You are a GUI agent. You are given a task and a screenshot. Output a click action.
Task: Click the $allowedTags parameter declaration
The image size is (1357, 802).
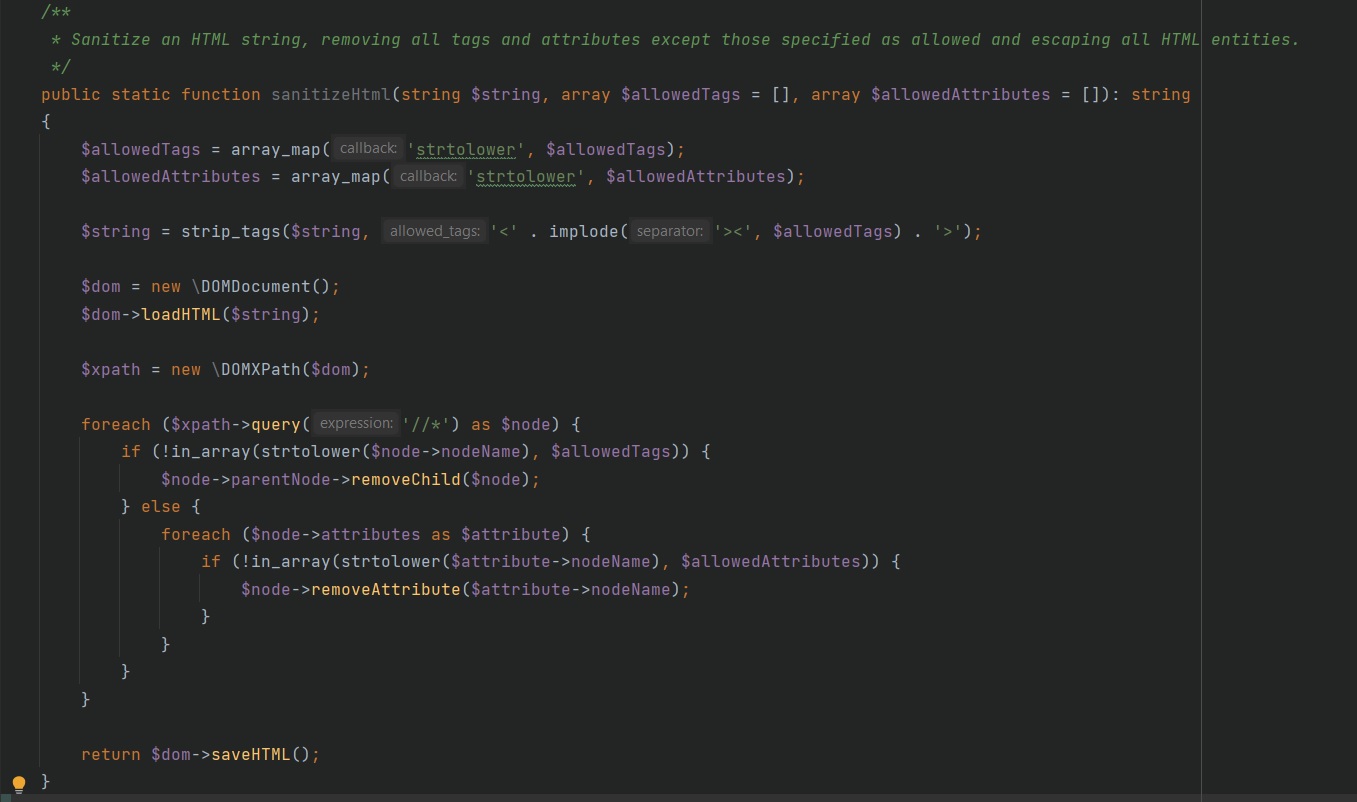click(682, 94)
